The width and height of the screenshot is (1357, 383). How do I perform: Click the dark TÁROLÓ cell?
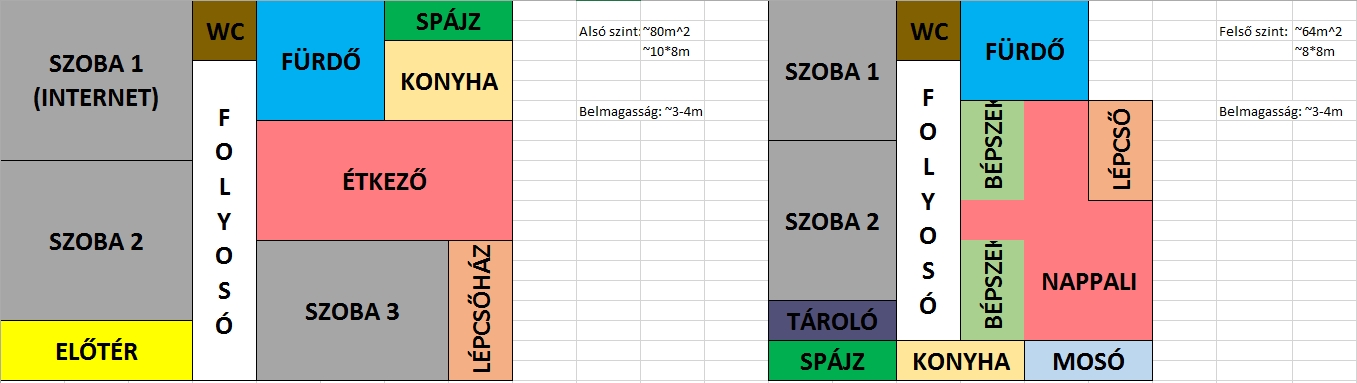(832, 321)
